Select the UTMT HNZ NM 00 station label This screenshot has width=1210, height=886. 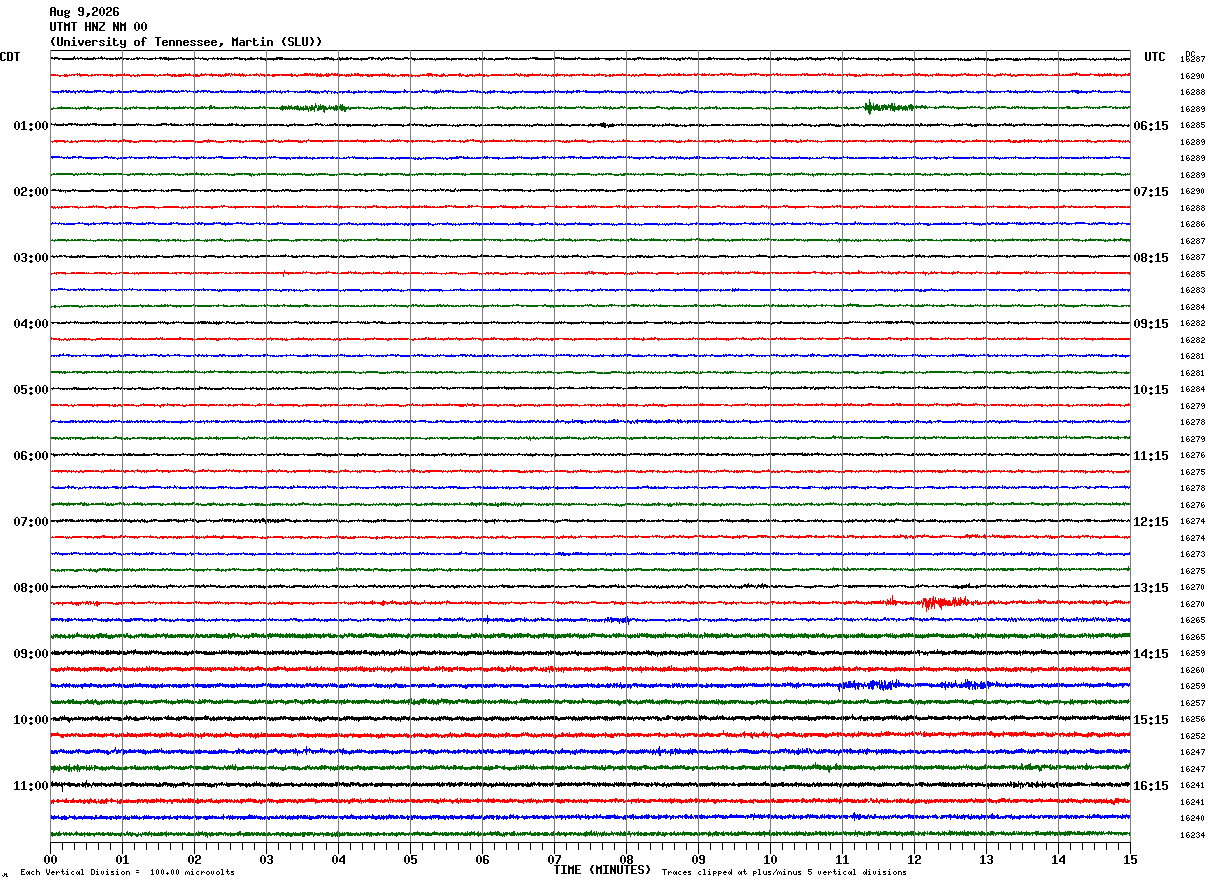(98, 27)
